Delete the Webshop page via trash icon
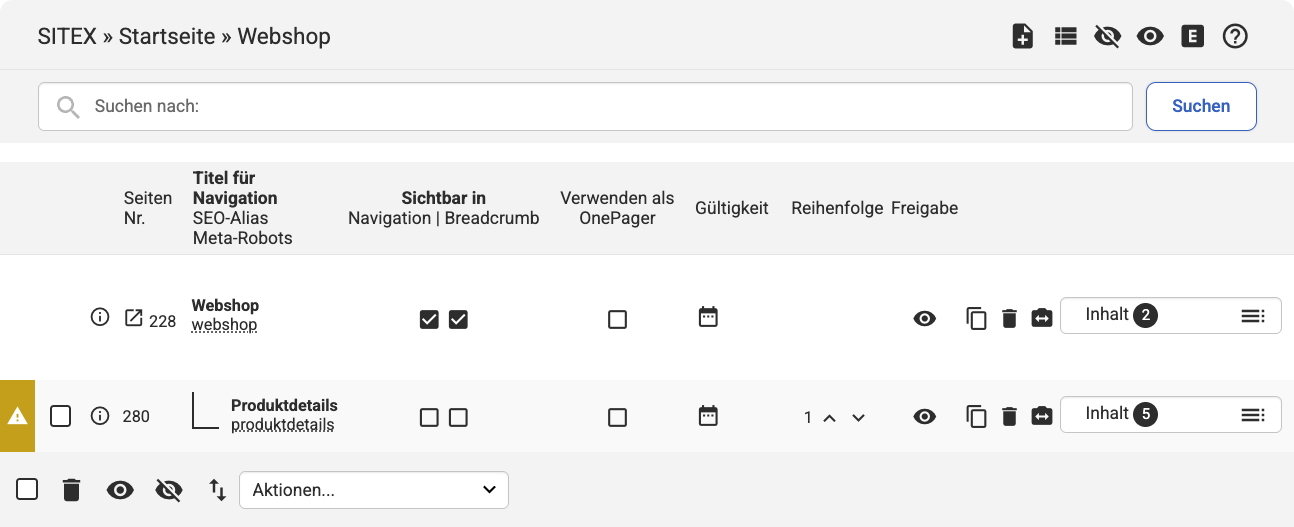Screen dimensions: 1294x527 click(1009, 319)
